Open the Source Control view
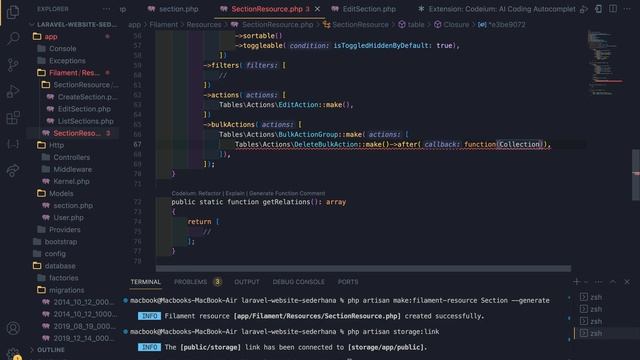Viewport: 640px width, 360px height. (x=13, y=64)
